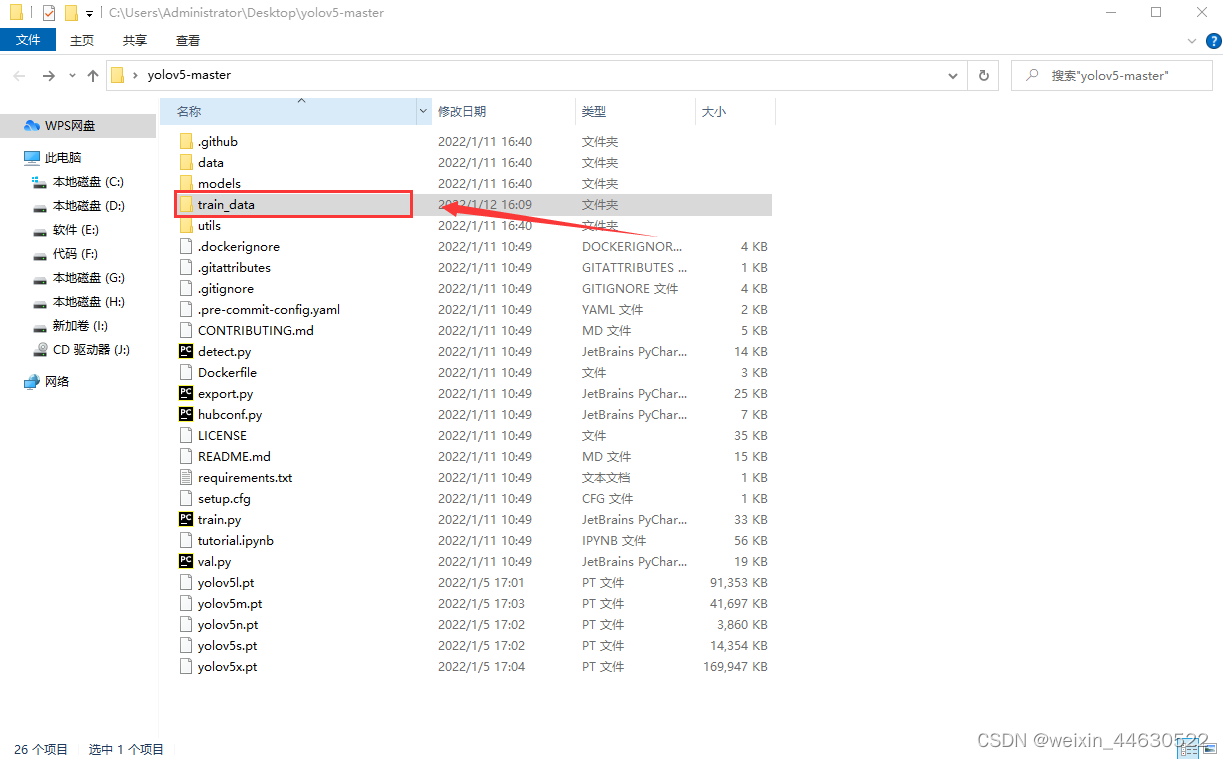Select the models folder icon

tap(186, 183)
